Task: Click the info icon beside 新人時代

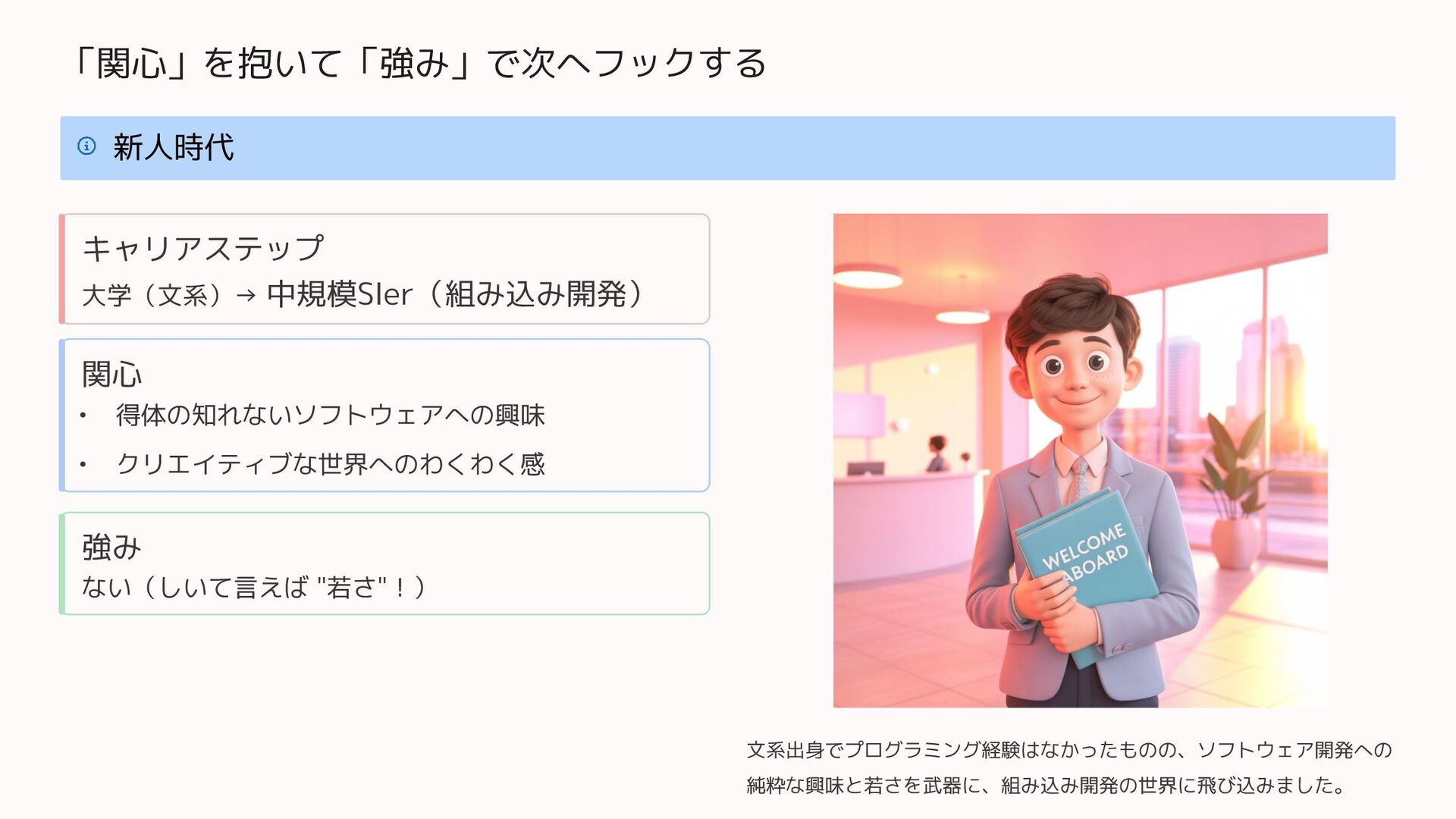Action: 86,146
